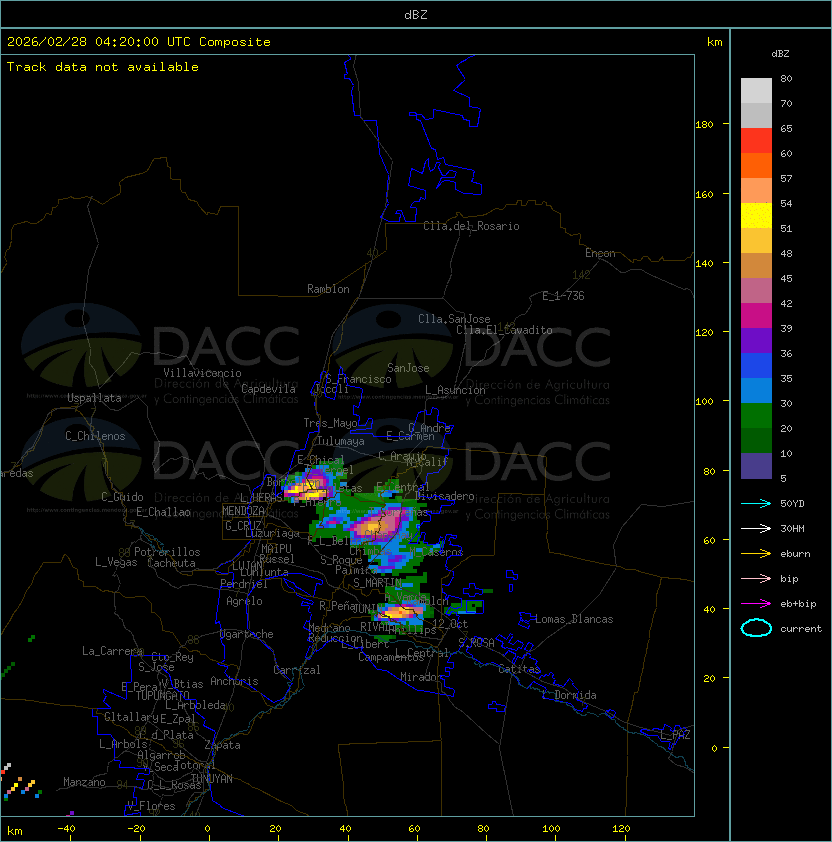Select the light gray 70-80 dBZ swatch
The height and width of the screenshot is (842, 832).
[756, 91]
